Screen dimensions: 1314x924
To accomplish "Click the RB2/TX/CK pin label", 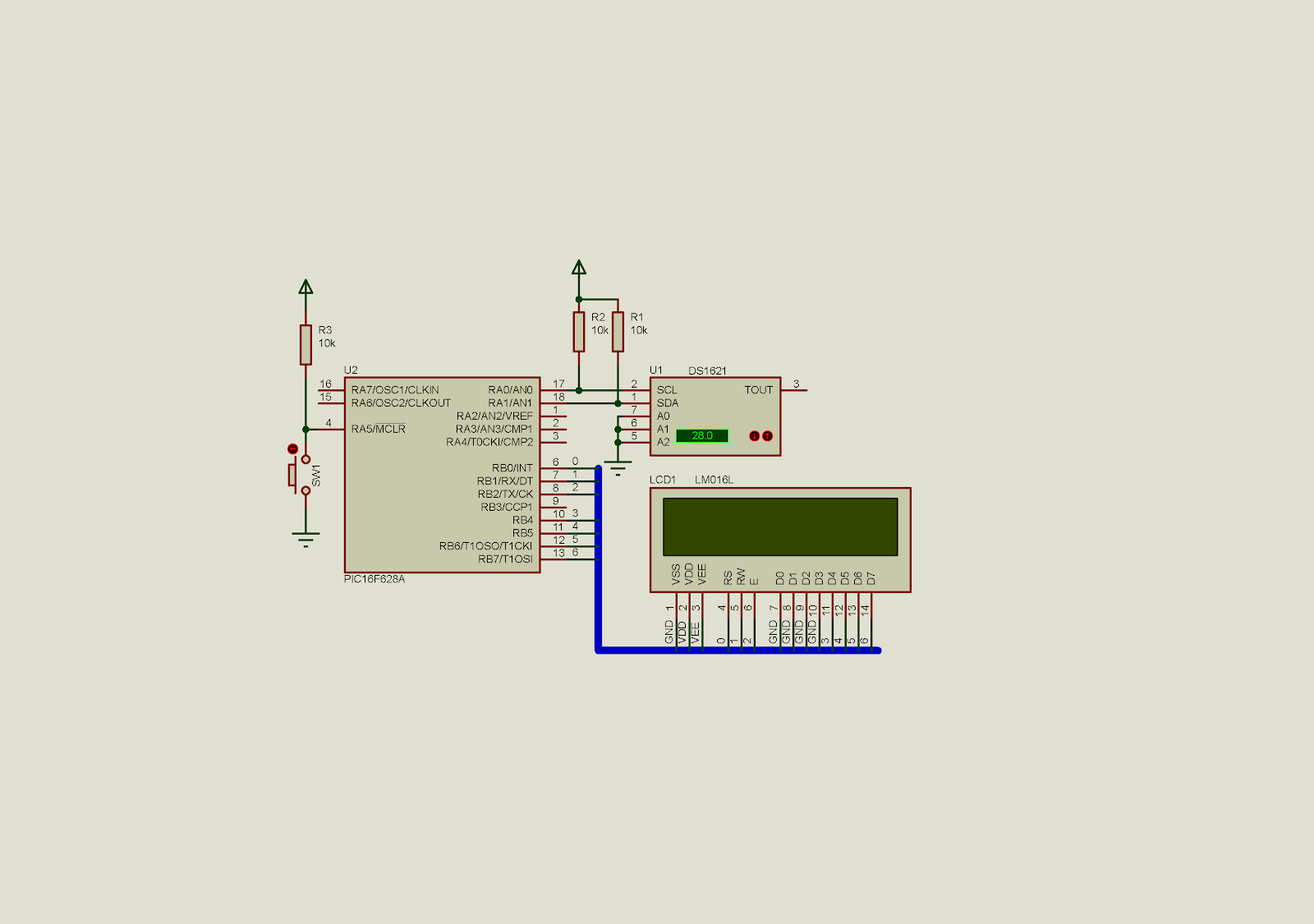I will click(506, 494).
